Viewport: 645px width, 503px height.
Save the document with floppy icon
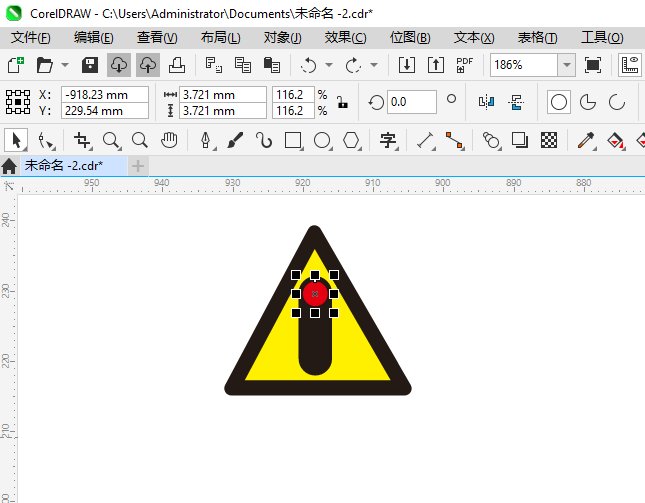click(x=90, y=65)
